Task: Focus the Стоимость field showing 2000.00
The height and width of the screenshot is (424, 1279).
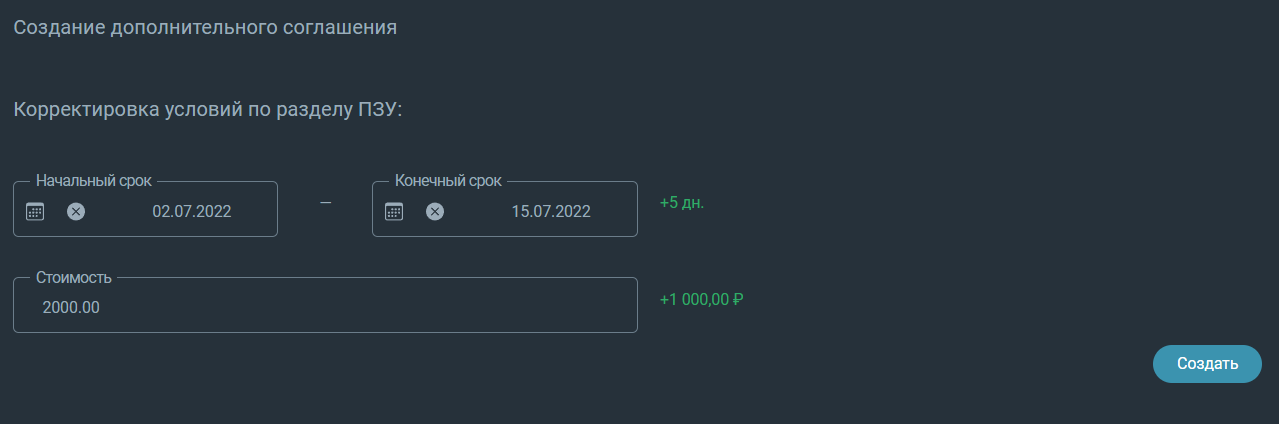Action: tap(325, 305)
